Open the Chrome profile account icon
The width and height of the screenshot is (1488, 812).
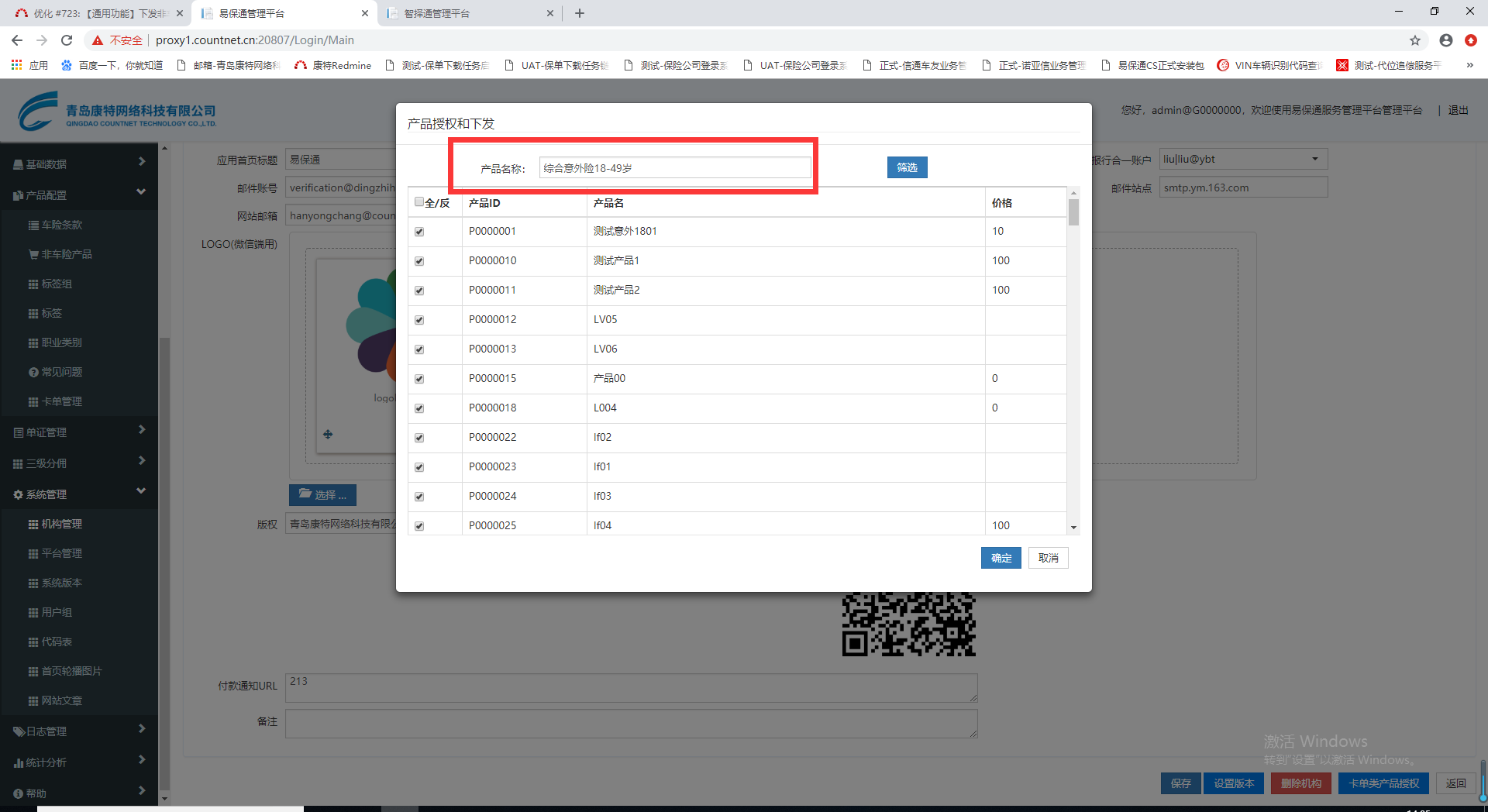click(1446, 40)
